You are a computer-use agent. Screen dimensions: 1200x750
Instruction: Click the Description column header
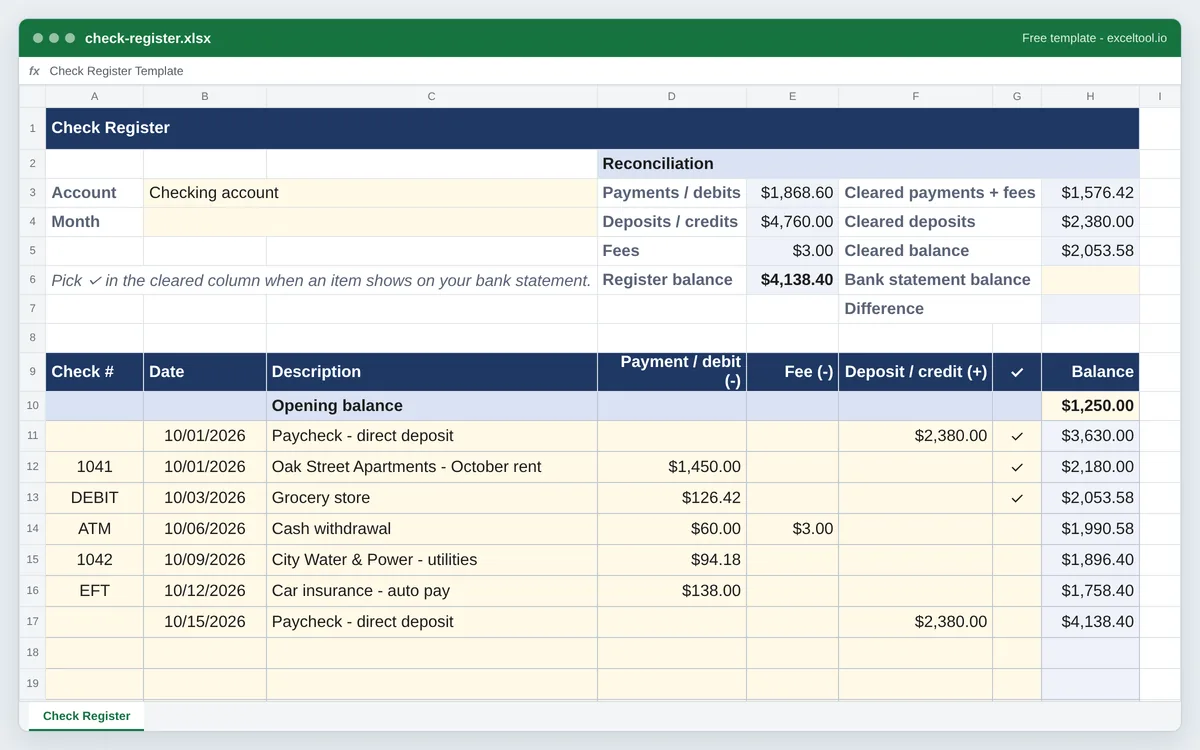pos(432,372)
